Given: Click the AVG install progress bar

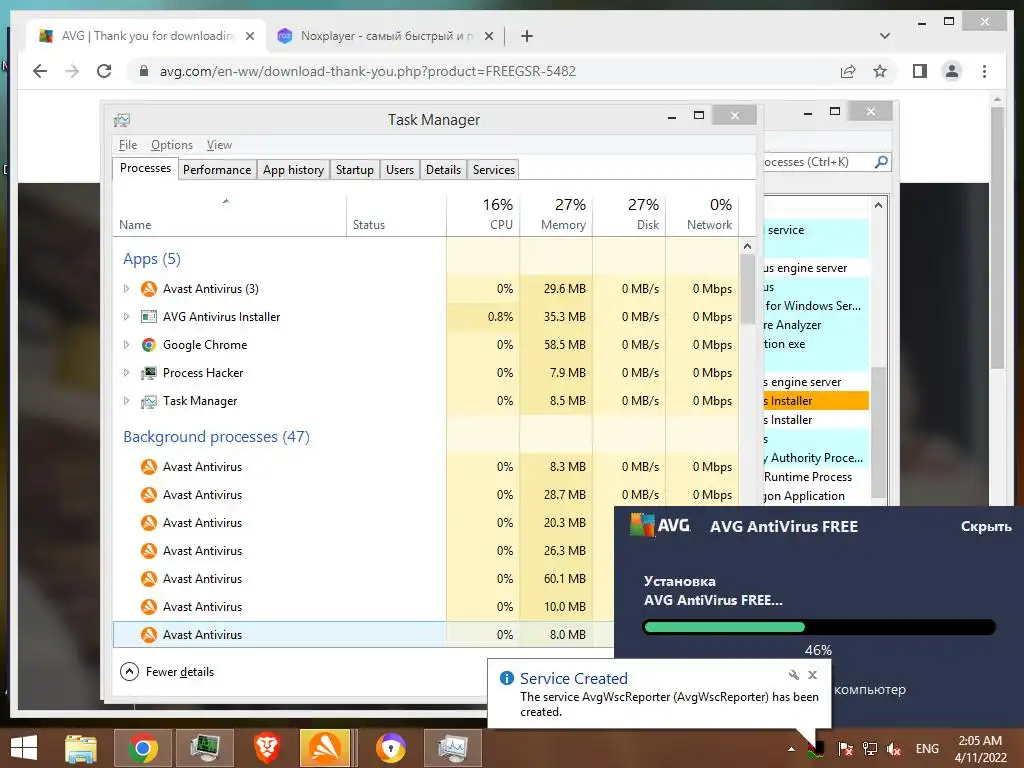Looking at the screenshot, I should pyautogui.click(x=819, y=628).
